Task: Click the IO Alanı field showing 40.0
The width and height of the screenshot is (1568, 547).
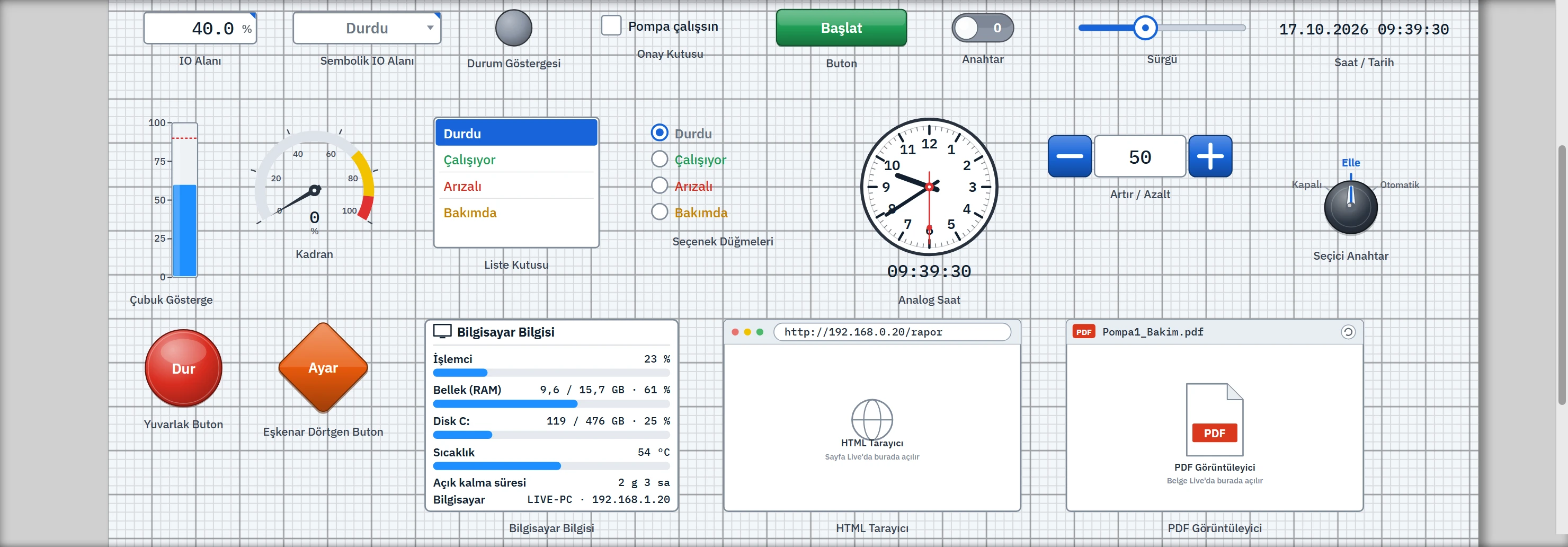Action: (200, 28)
